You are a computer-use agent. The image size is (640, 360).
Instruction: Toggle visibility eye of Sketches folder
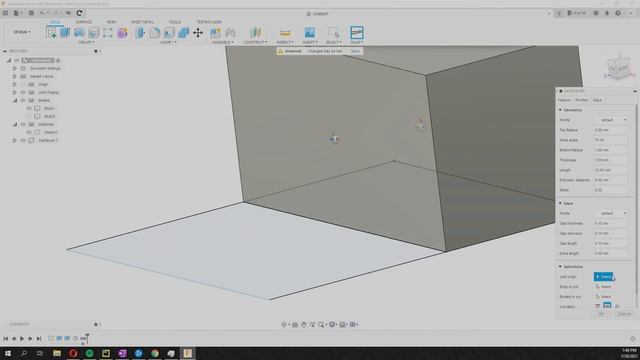[x=23, y=124]
